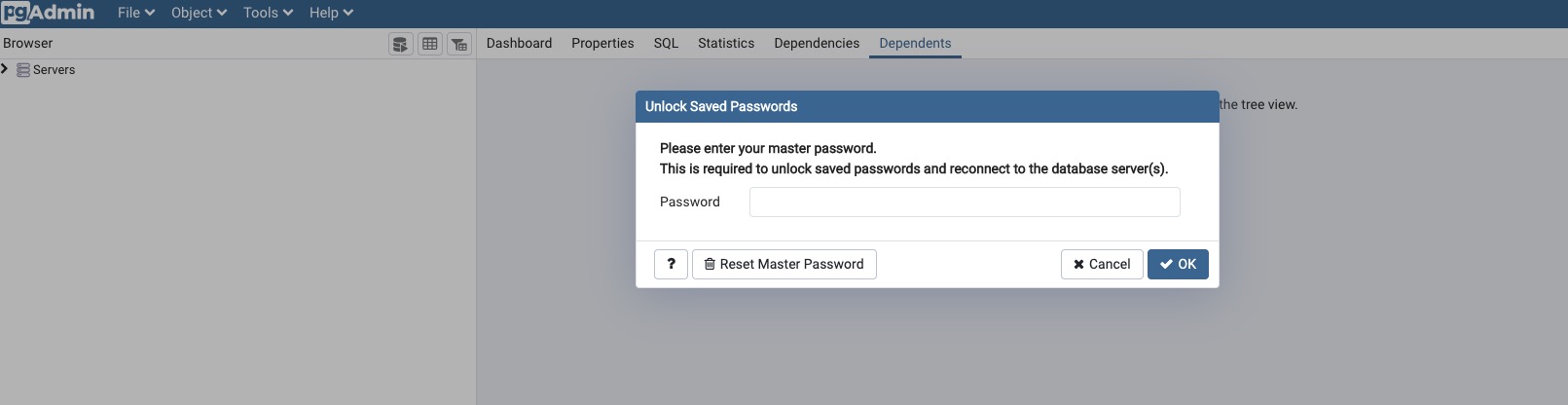
Task: Click the Servers icon in the tree
Action: pos(23,70)
